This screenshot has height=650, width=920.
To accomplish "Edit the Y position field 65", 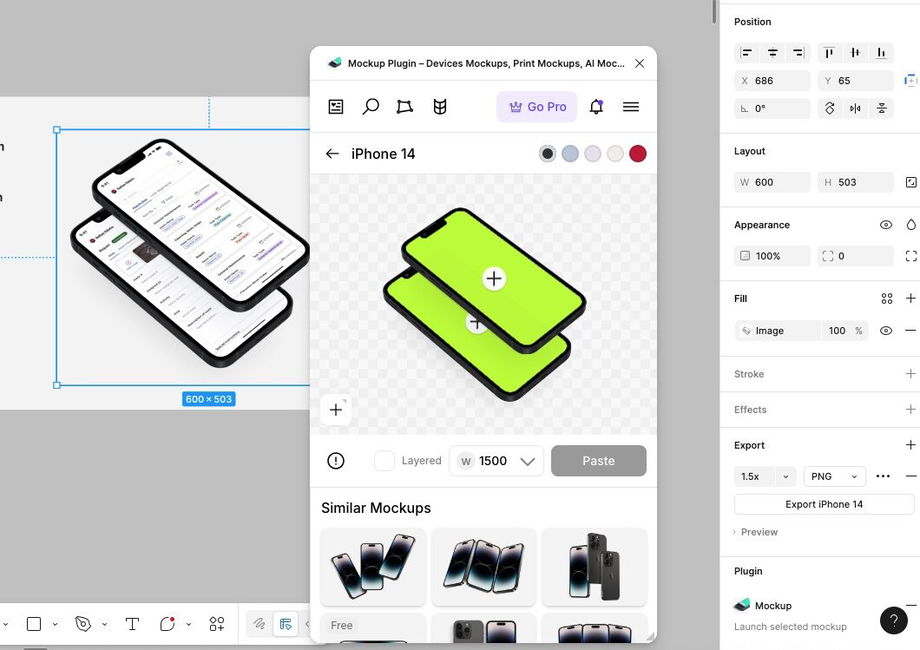I will [855, 80].
